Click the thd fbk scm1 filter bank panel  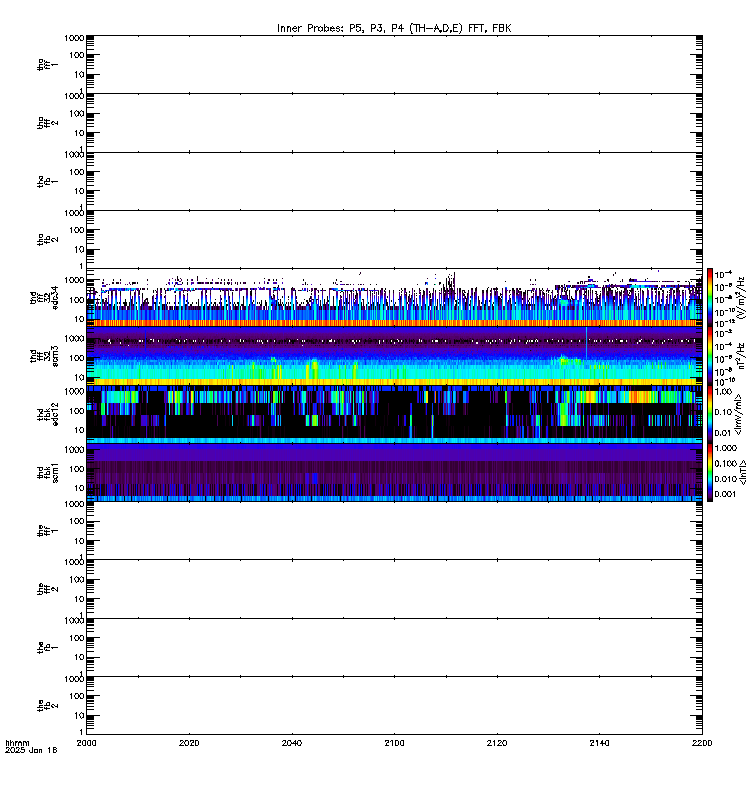[x=394, y=473]
